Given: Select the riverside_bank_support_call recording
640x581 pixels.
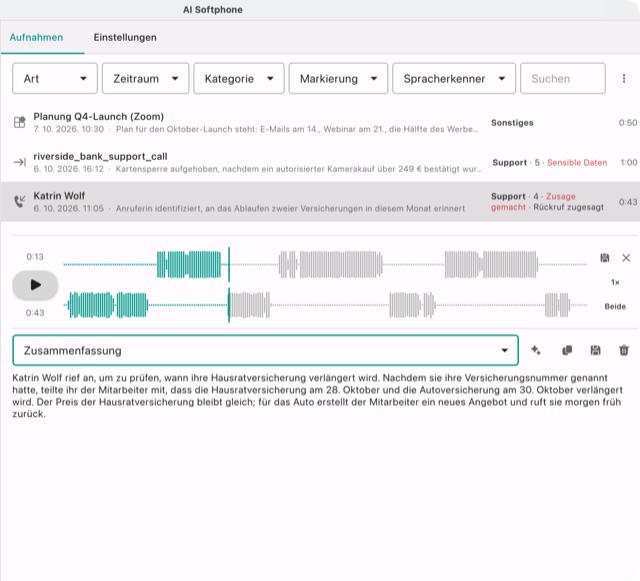Looking at the screenshot, I should [320, 162].
